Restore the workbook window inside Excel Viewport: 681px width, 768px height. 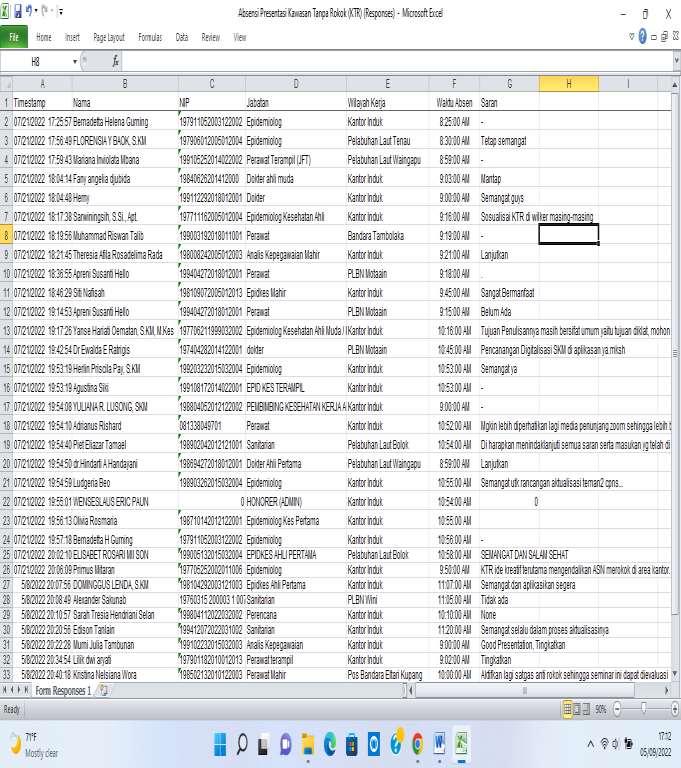pyautogui.click(x=664, y=36)
